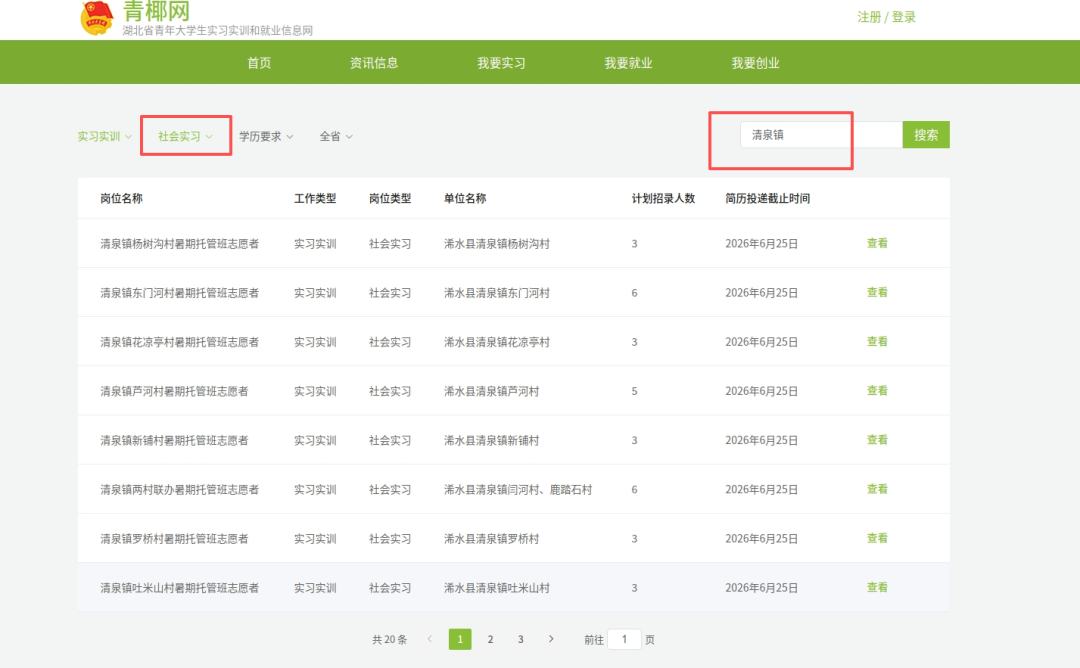View 清泉镇花凉亭村 position via 查看
Image resolution: width=1080 pixels, height=668 pixels.
877,341
